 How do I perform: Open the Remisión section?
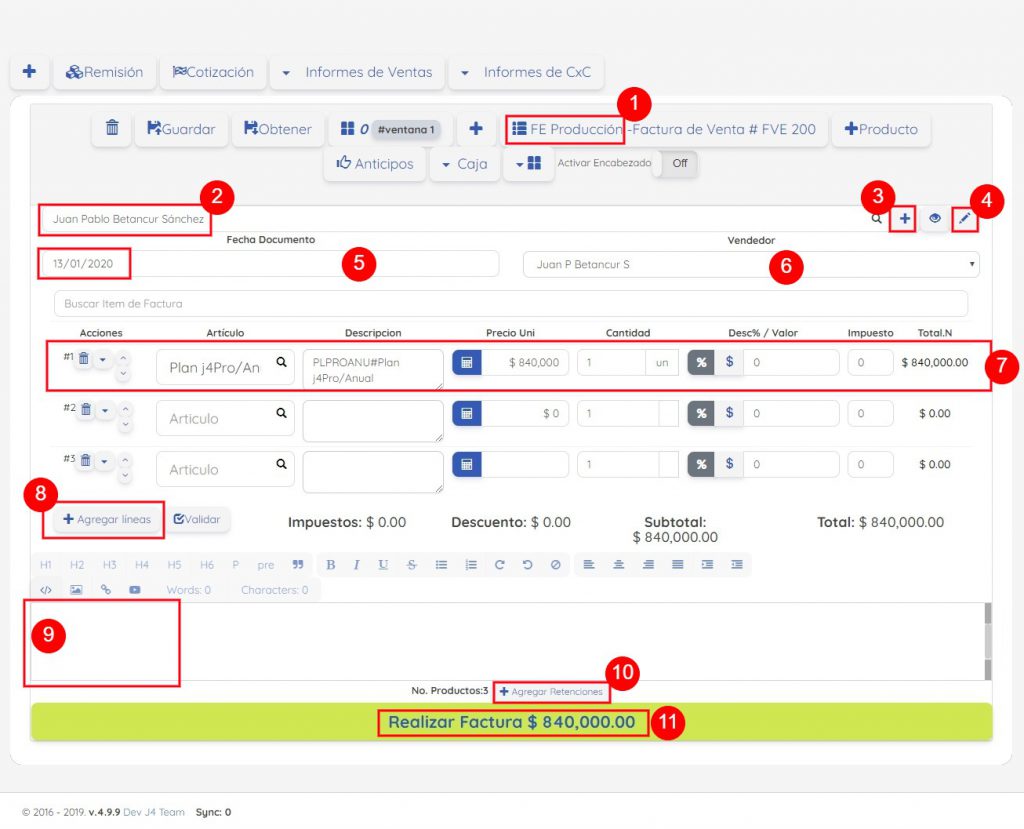tap(104, 72)
